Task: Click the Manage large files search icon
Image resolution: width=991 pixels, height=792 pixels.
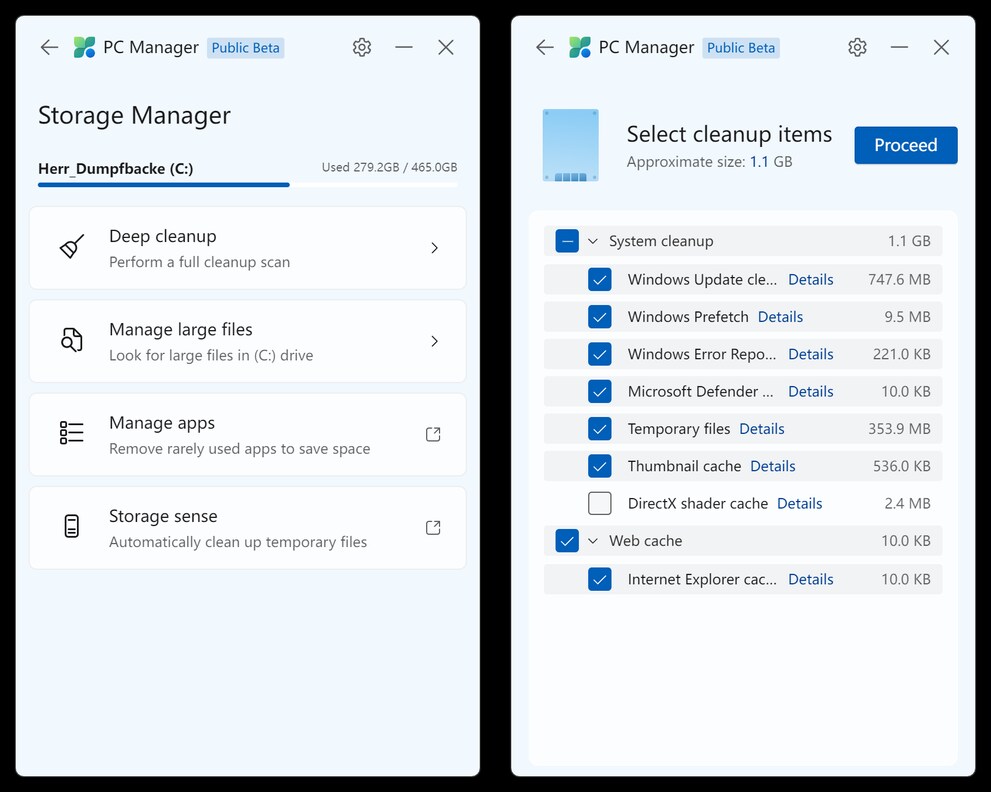Action: [x=72, y=340]
